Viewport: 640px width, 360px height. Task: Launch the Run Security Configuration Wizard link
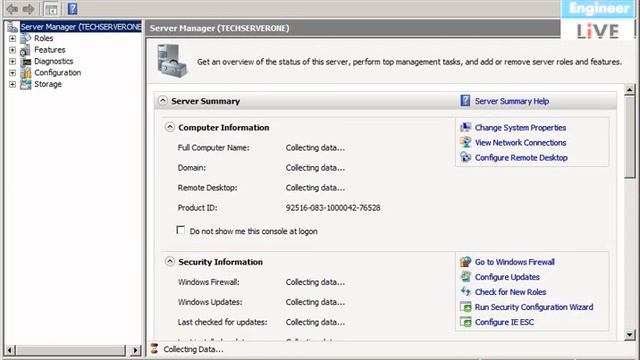pyautogui.click(x=534, y=307)
